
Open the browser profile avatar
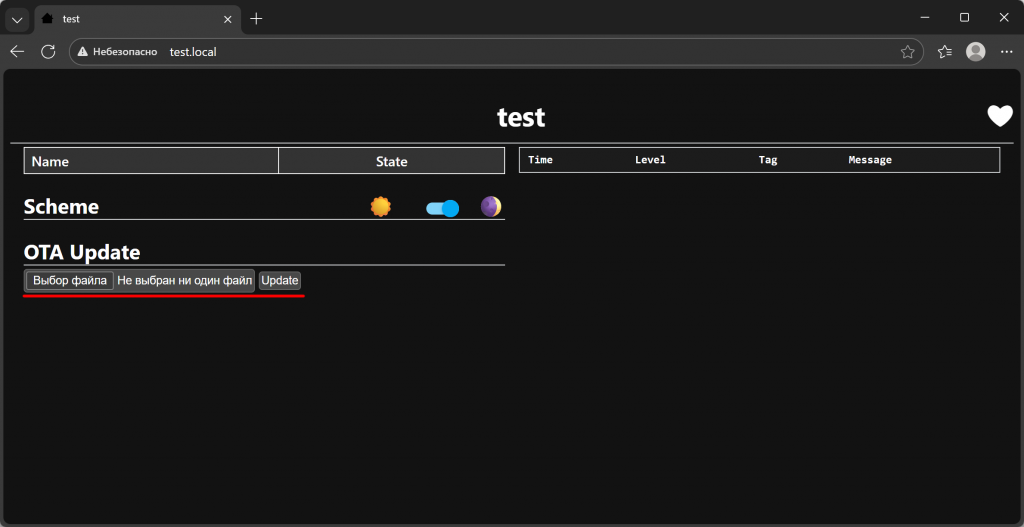tap(975, 52)
